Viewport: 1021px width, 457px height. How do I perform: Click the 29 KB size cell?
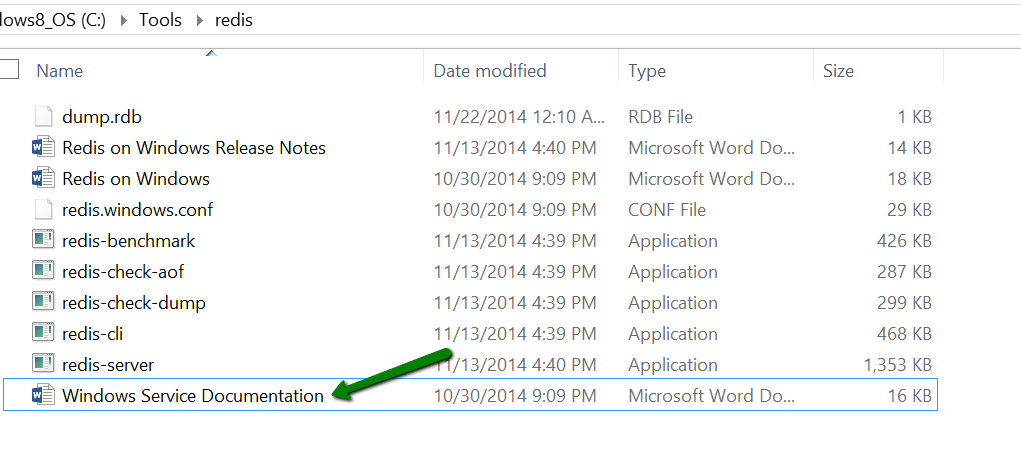point(910,210)
